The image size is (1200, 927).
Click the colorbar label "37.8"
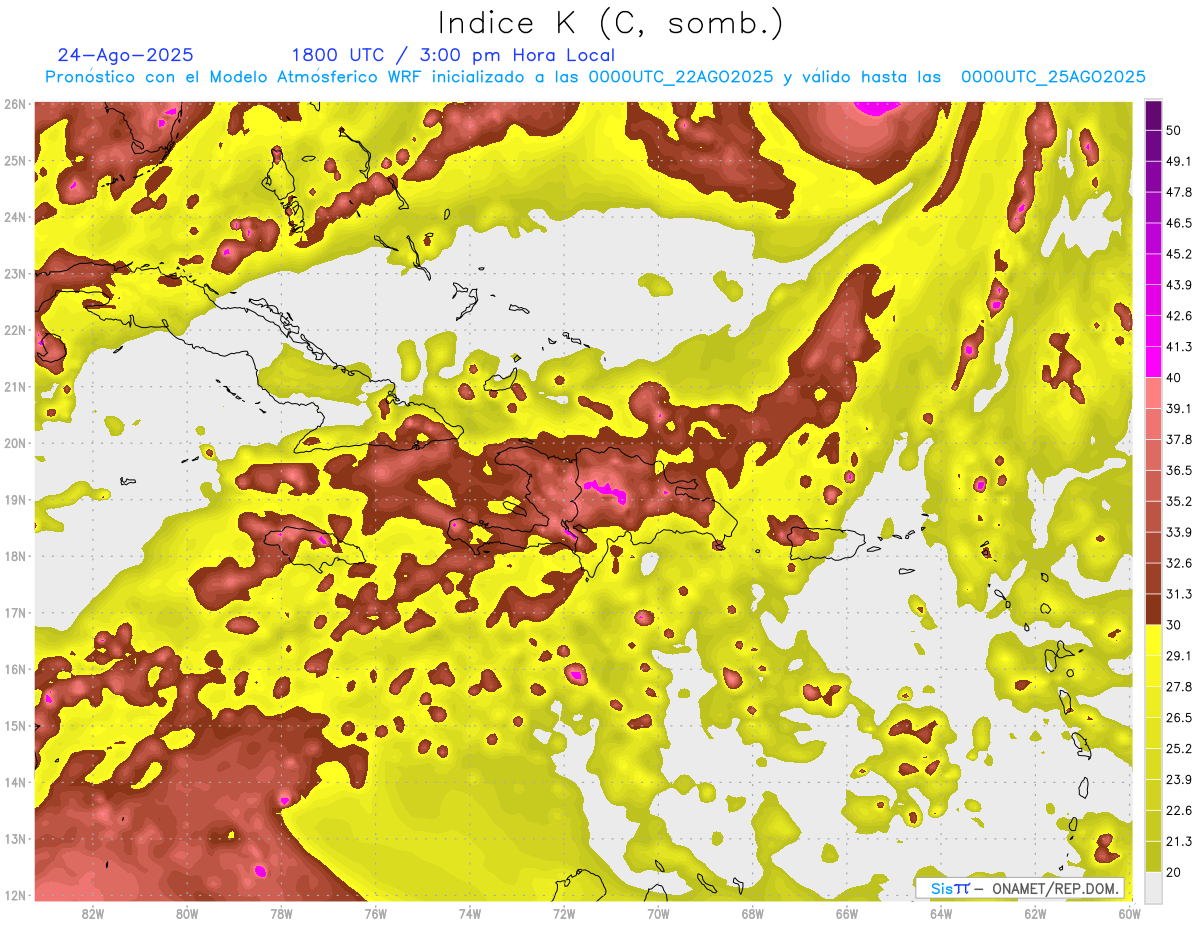click(1178, 439)
